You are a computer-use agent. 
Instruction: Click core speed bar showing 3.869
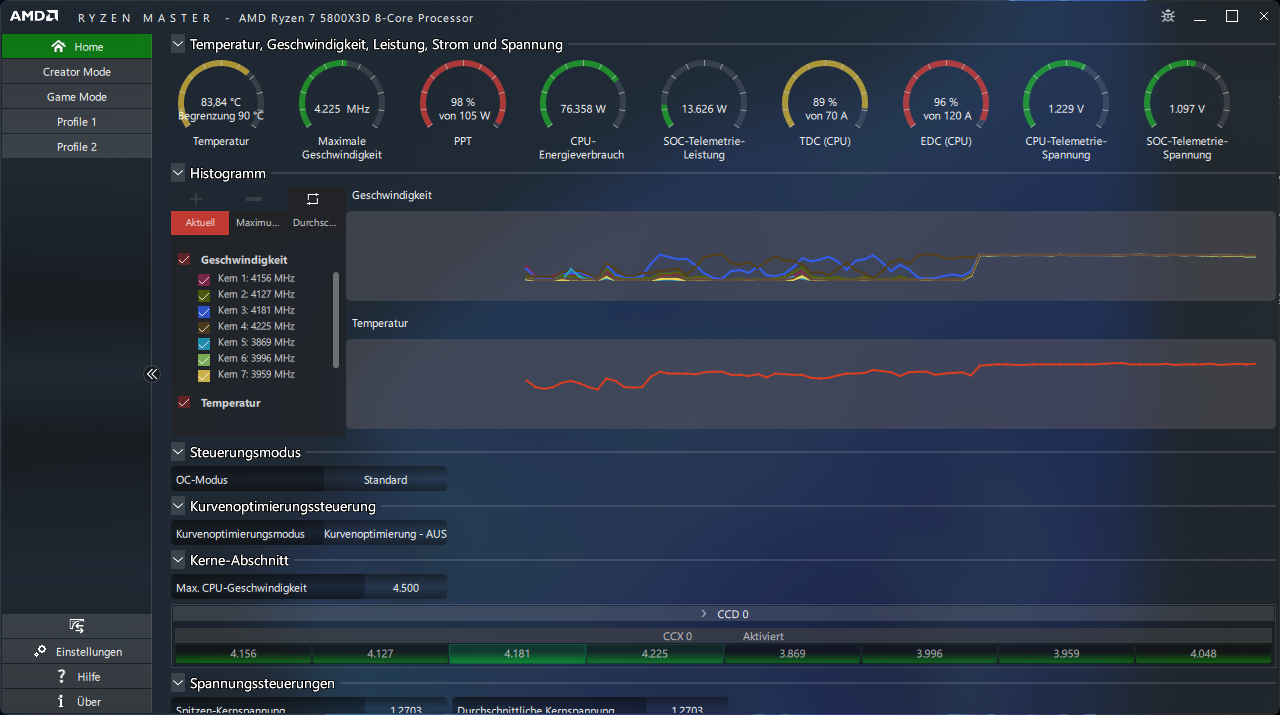(792, 654)
